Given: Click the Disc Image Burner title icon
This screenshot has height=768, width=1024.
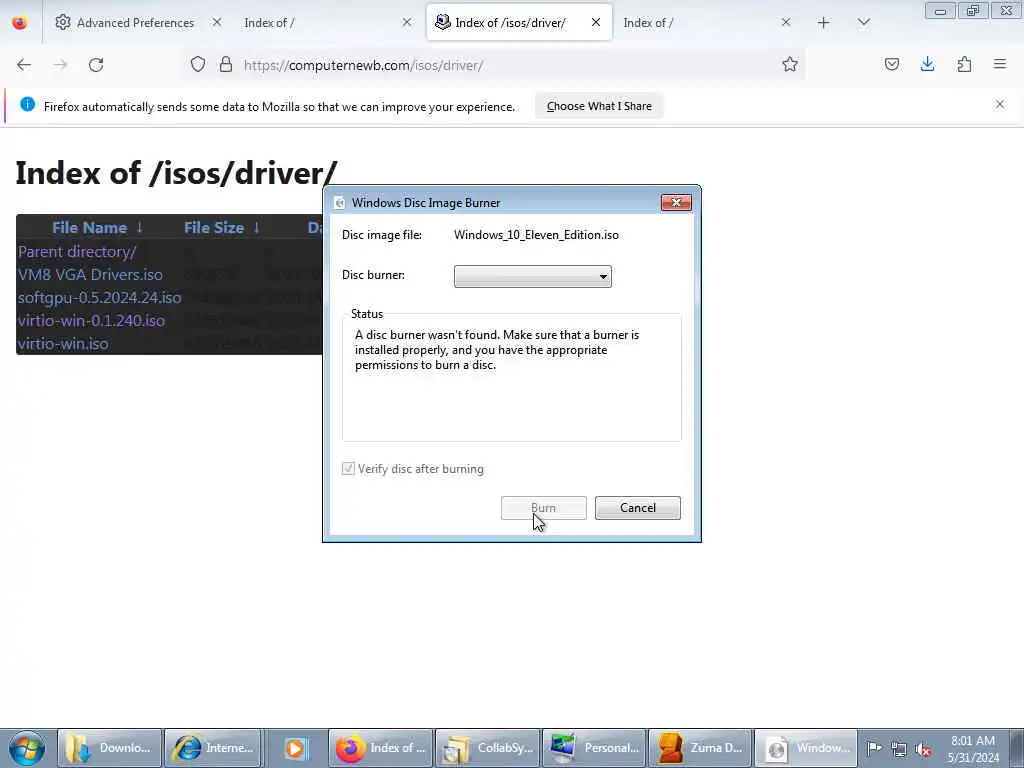Looking at the screenshot, I should (339, 203).
